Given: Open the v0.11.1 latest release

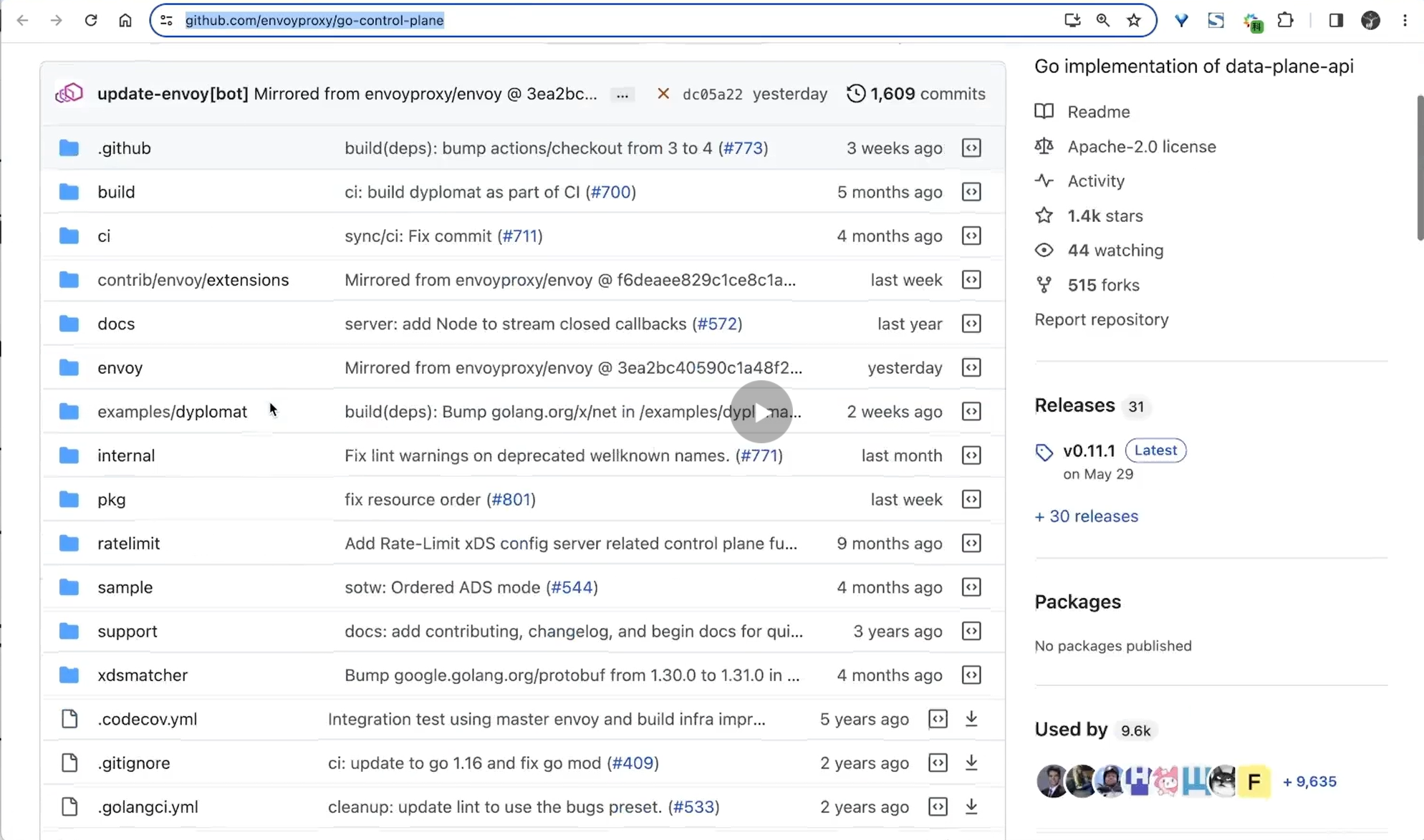Looking at the screenshot, I should click(1089, 450).
